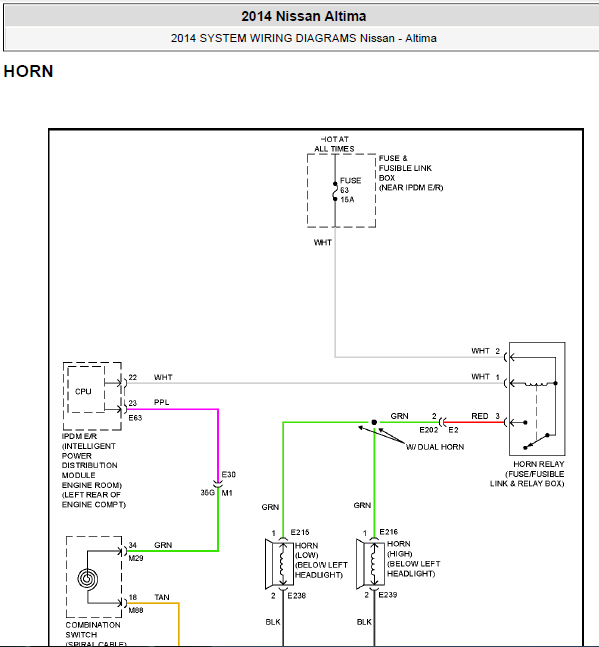Click the "E239" connector label

(x=388, y=595)
